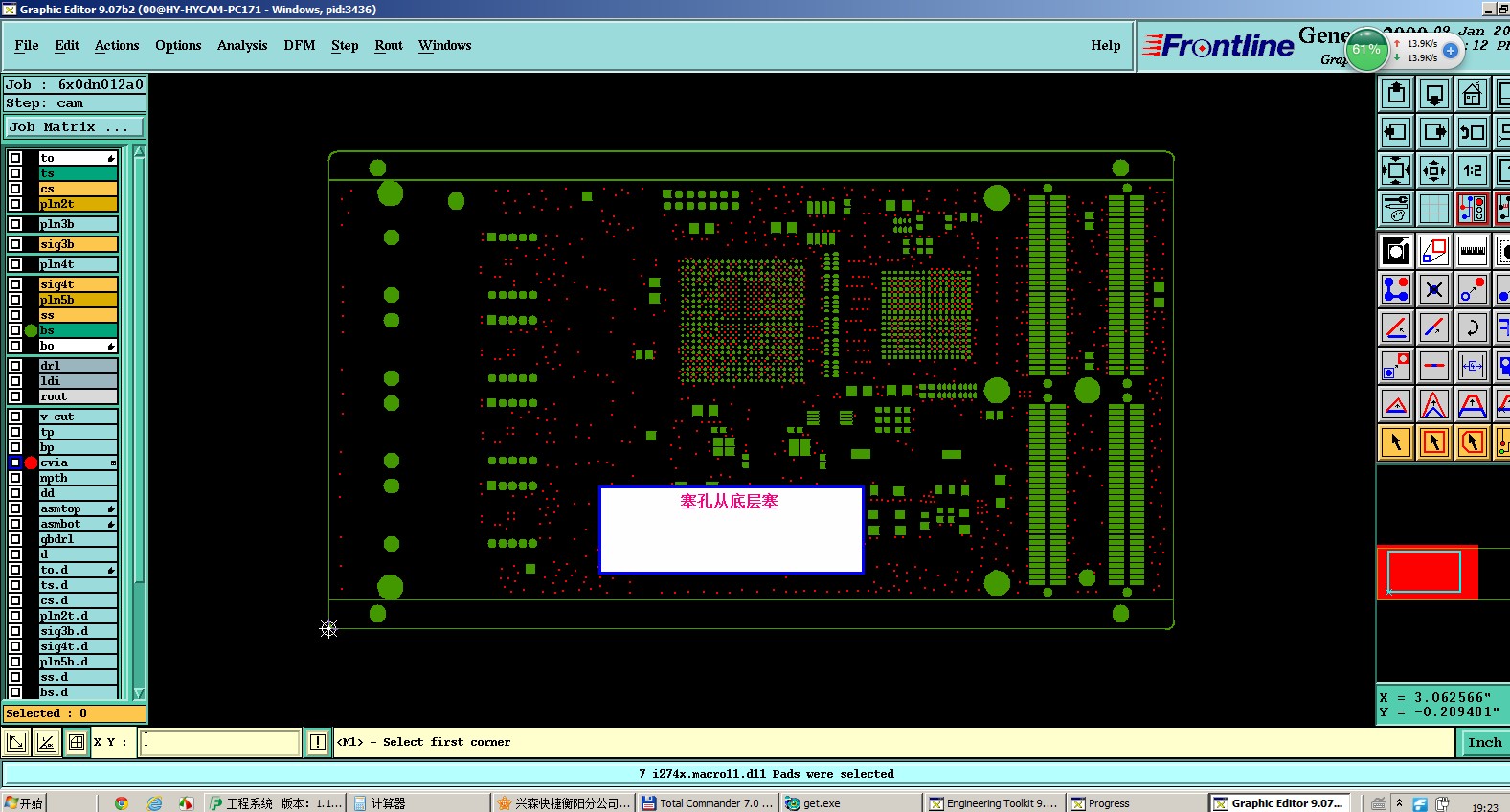Select the rectangle selection arrow tool
The height and width of the screenshot is (812, 1510).
[1434, 442]
